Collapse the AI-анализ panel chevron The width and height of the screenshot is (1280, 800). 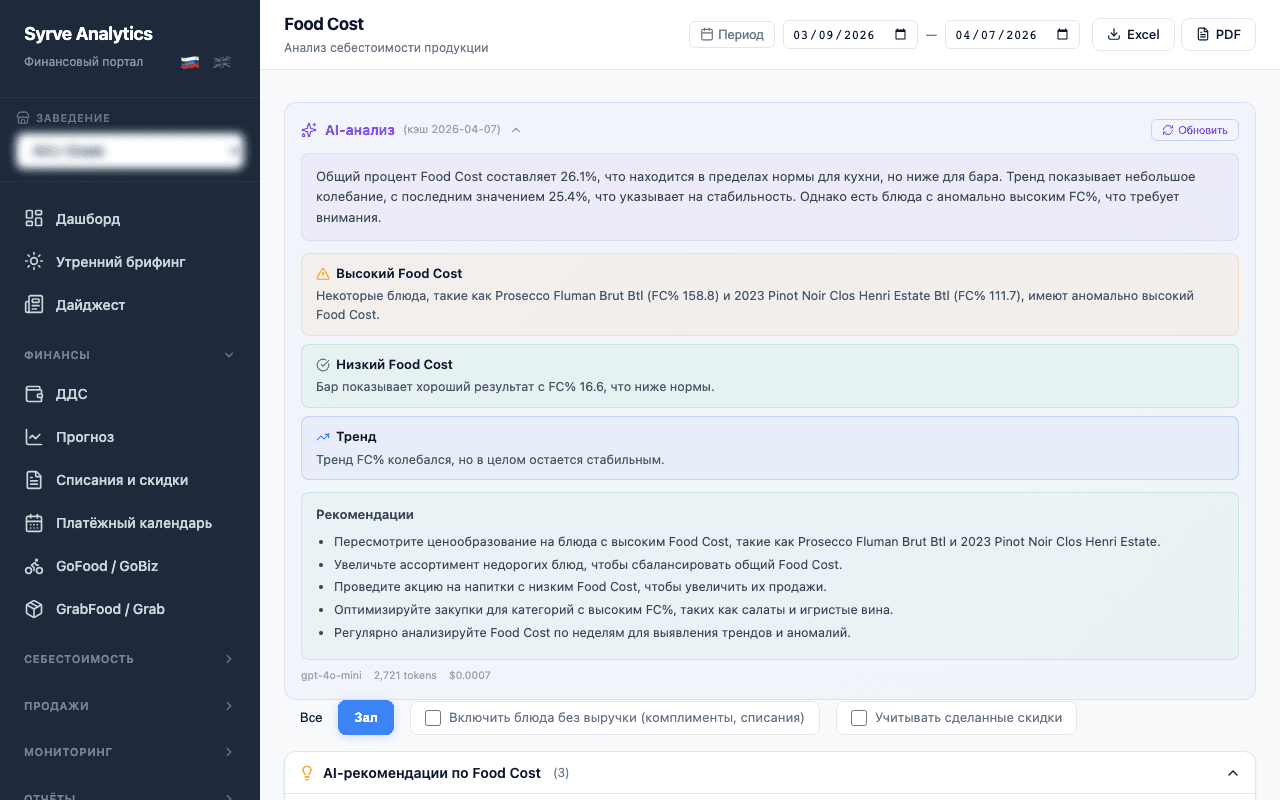(x=516, y=129)
